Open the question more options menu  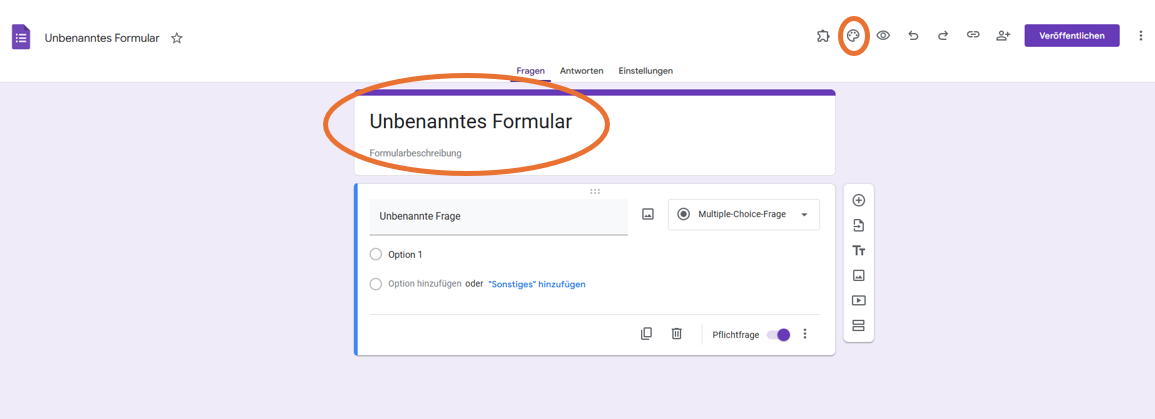(805, 334)
